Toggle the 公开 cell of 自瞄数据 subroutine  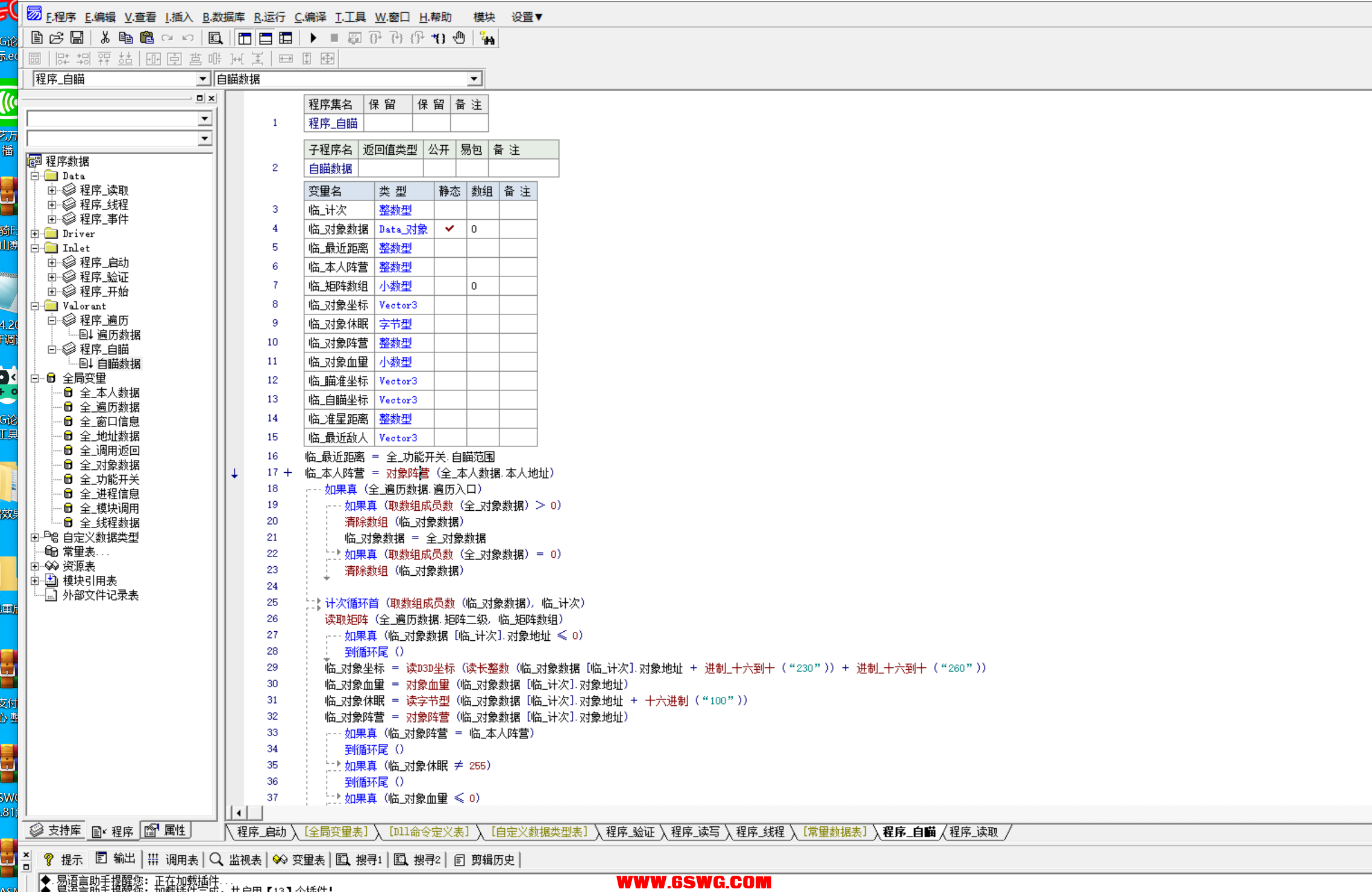pos(439,168)
